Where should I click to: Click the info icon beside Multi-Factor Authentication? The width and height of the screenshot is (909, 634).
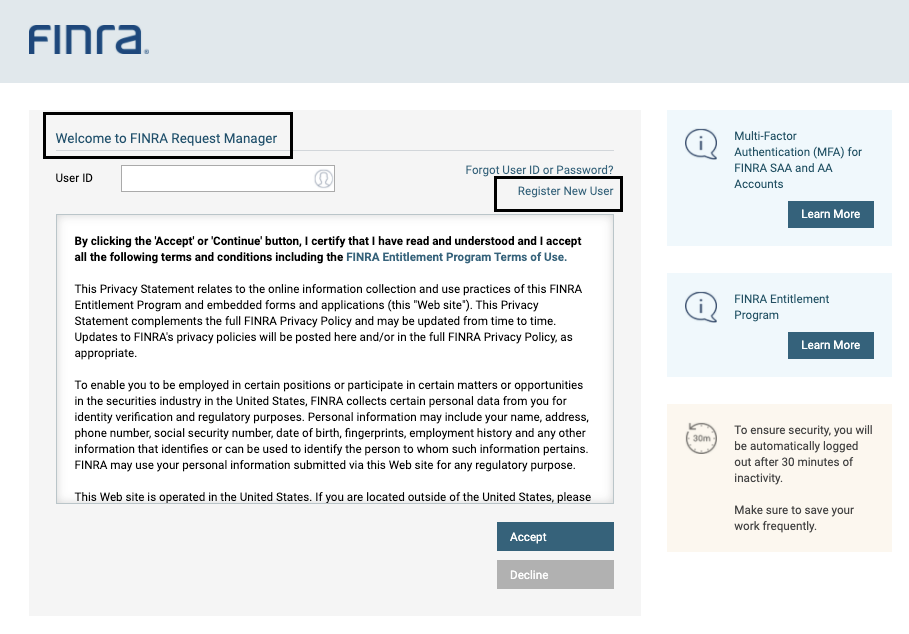(701, 145)
